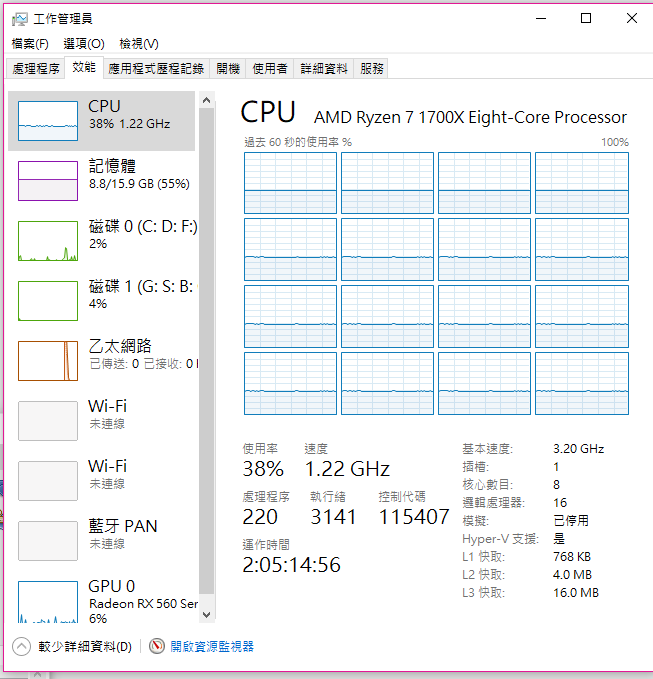Collapse view with 較少詳細資料(D) chevron icon
The height and width of the screenshot is (679, 653).
22,647
